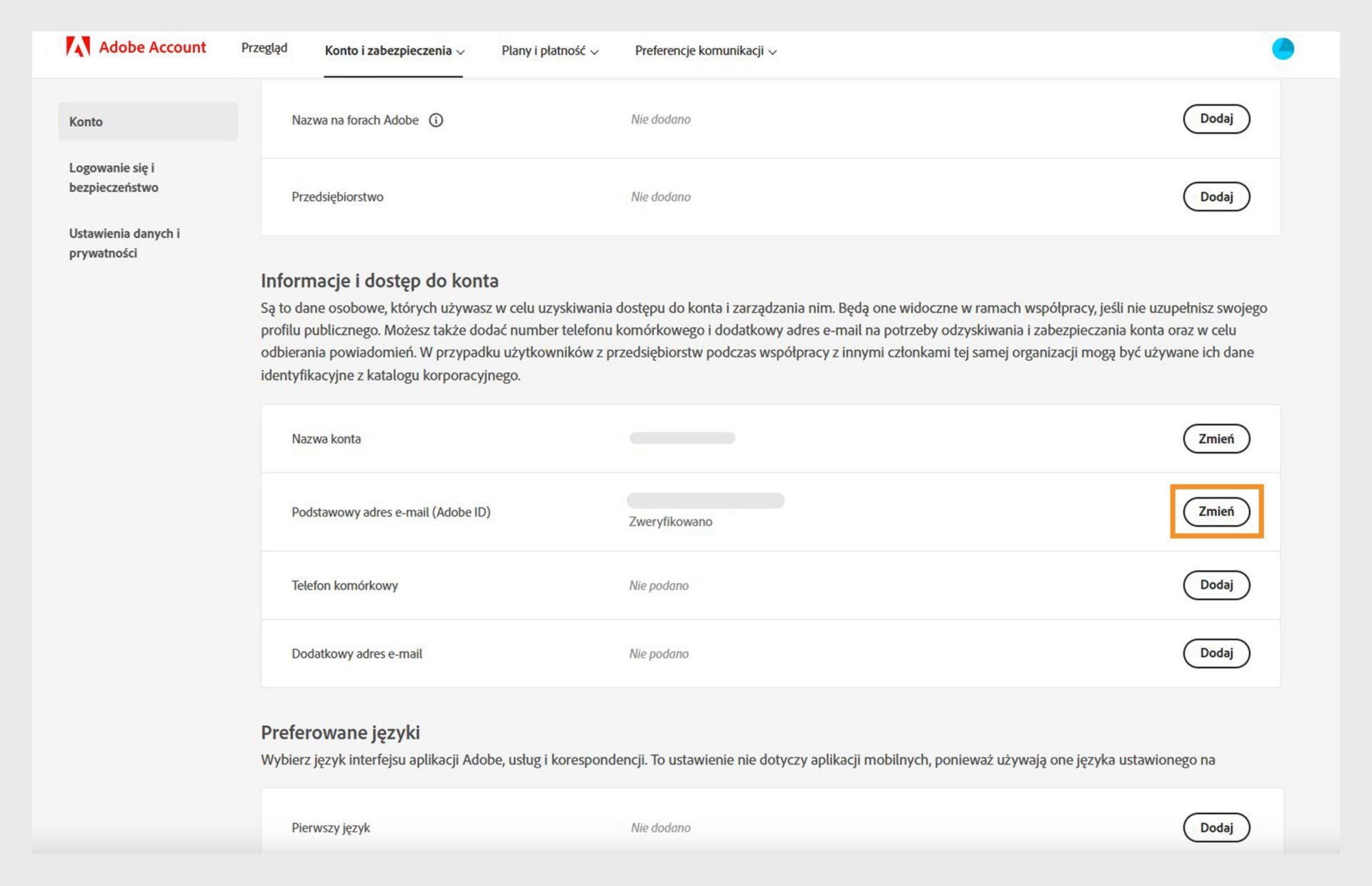Add Telefon komórkowy with Dodaj
Screen dimensions: 1372x886
pos(1216,585)
